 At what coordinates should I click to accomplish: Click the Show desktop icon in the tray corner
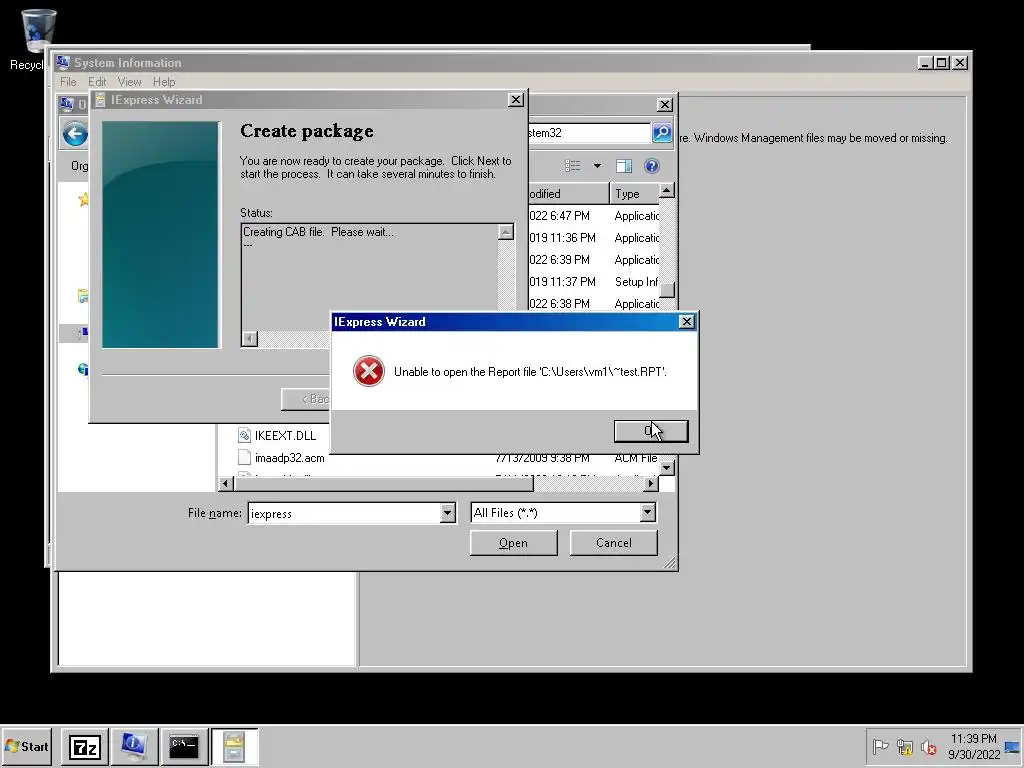click(x=1012, y=746)
